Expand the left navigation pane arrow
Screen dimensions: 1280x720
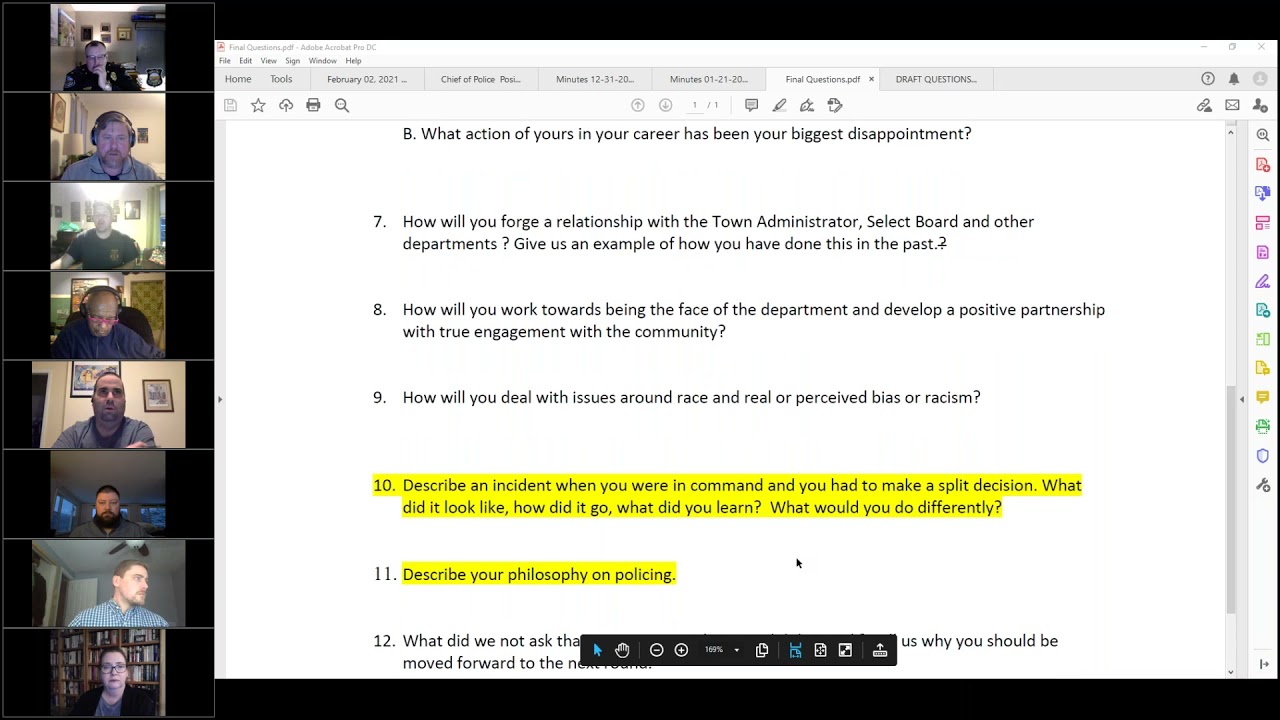(x=220, y=399)
